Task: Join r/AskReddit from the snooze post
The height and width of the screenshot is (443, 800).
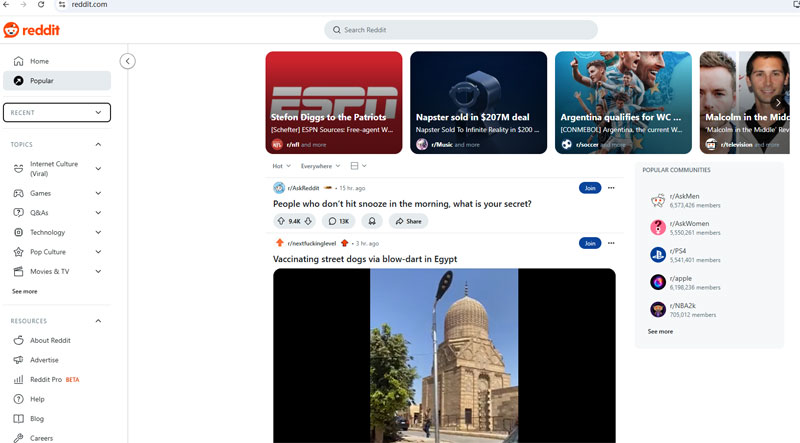Action: coord(590,188)
